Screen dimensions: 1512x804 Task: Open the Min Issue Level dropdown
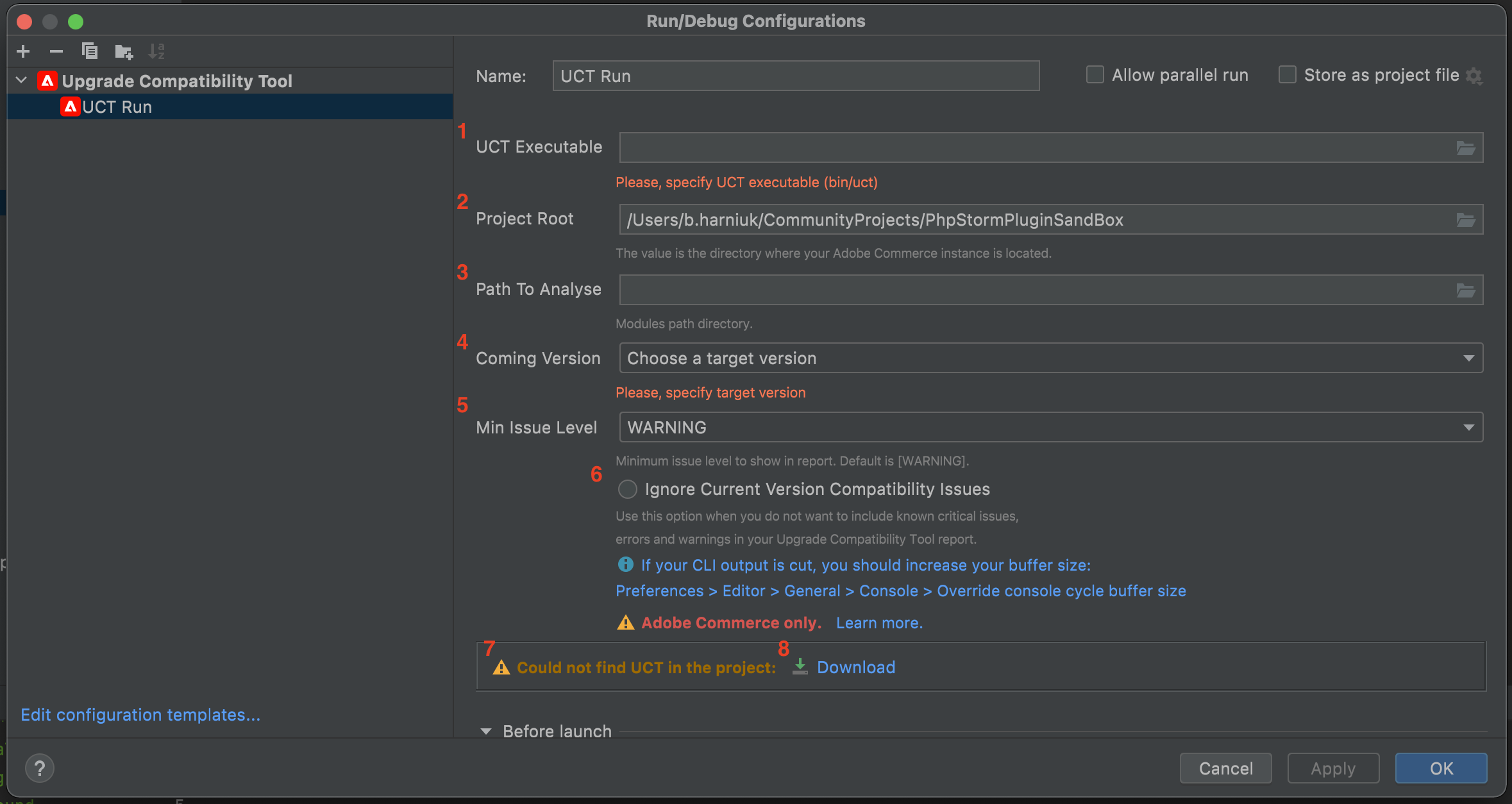tap(1468, 427)
